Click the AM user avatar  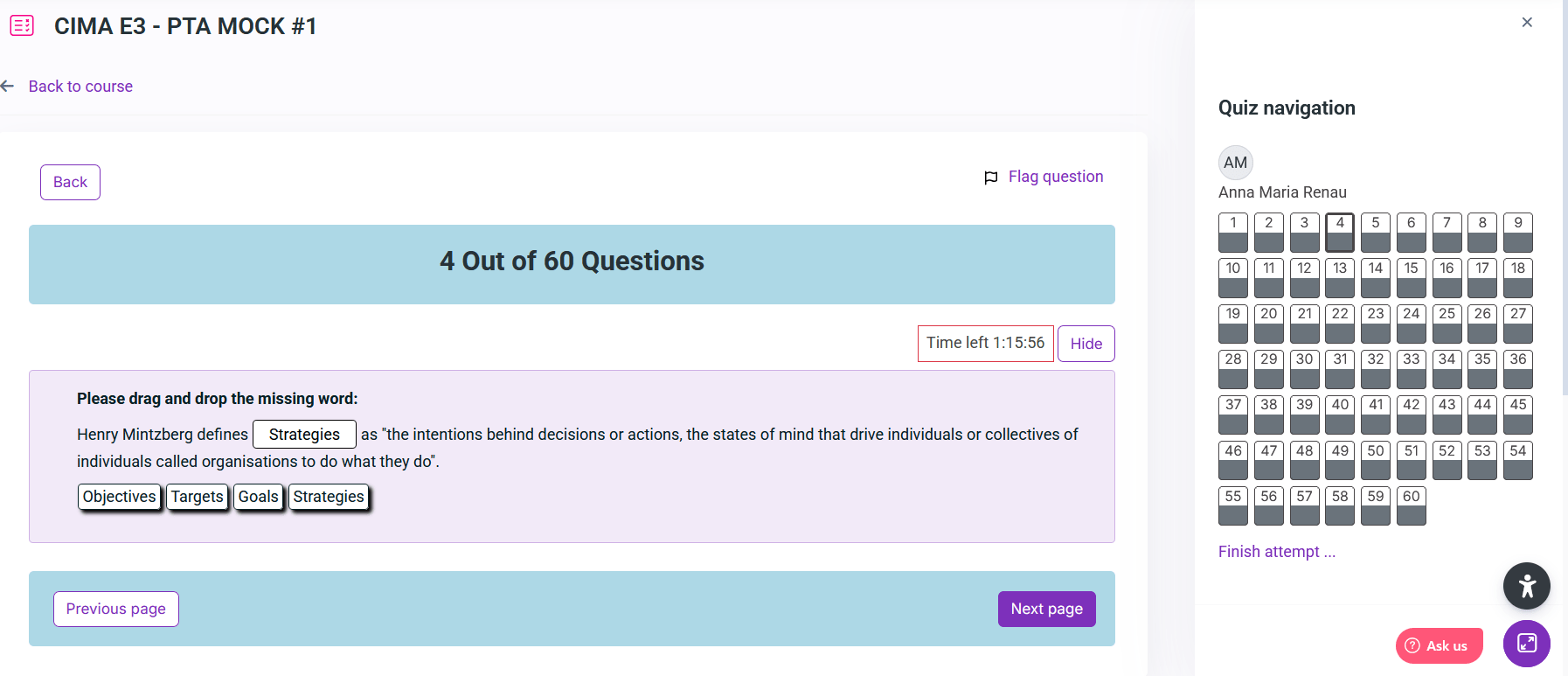1235,163
